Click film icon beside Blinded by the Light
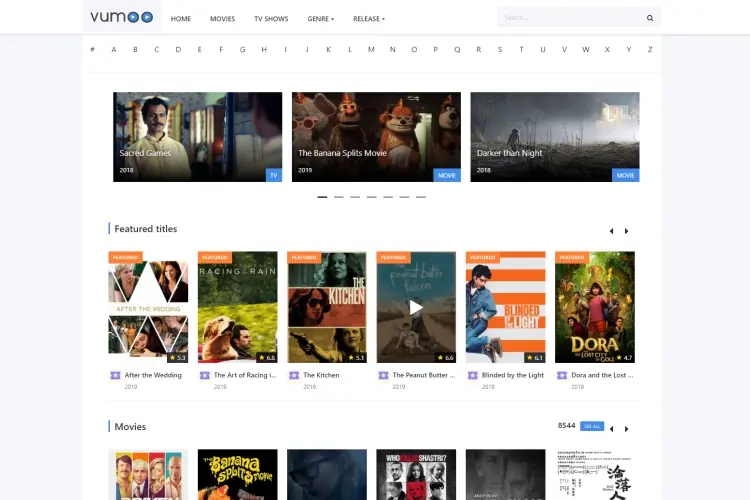The height and width of the screenshot is (500, 750). [x=473, y=376]
